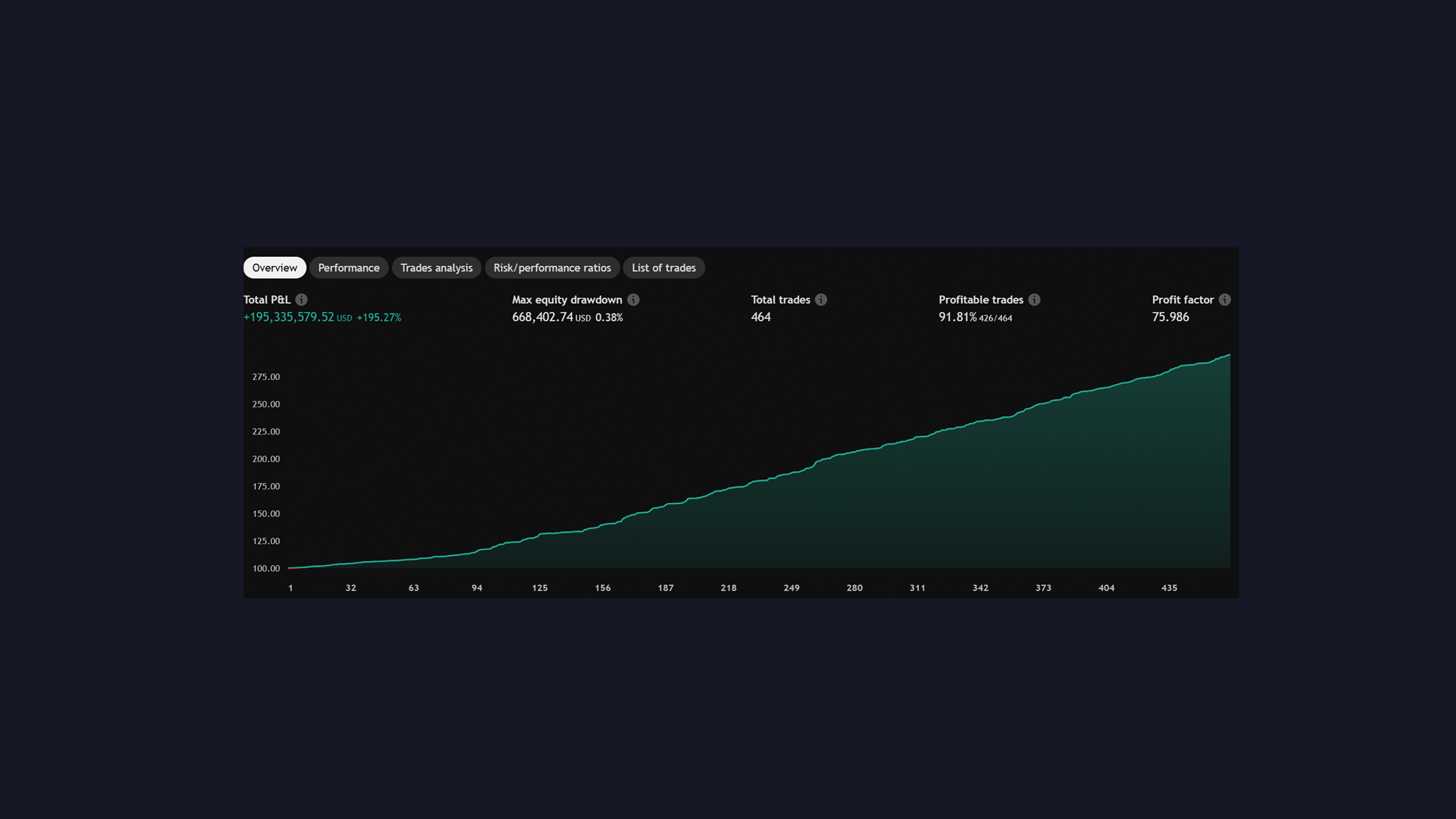The image size is (1456, 819).
Task: Click the x-axis label 32
Action: (351, 588)
